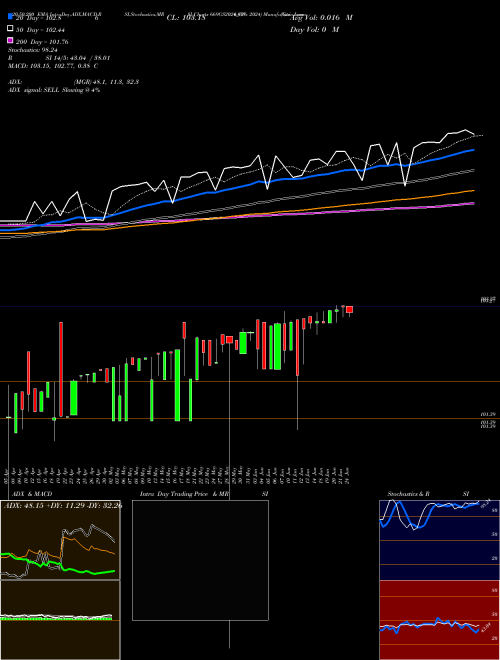Click the magenta 200 Day EMA legend swatch
Viewport: 500px width, 660px height.
click(x=10, y=40)
